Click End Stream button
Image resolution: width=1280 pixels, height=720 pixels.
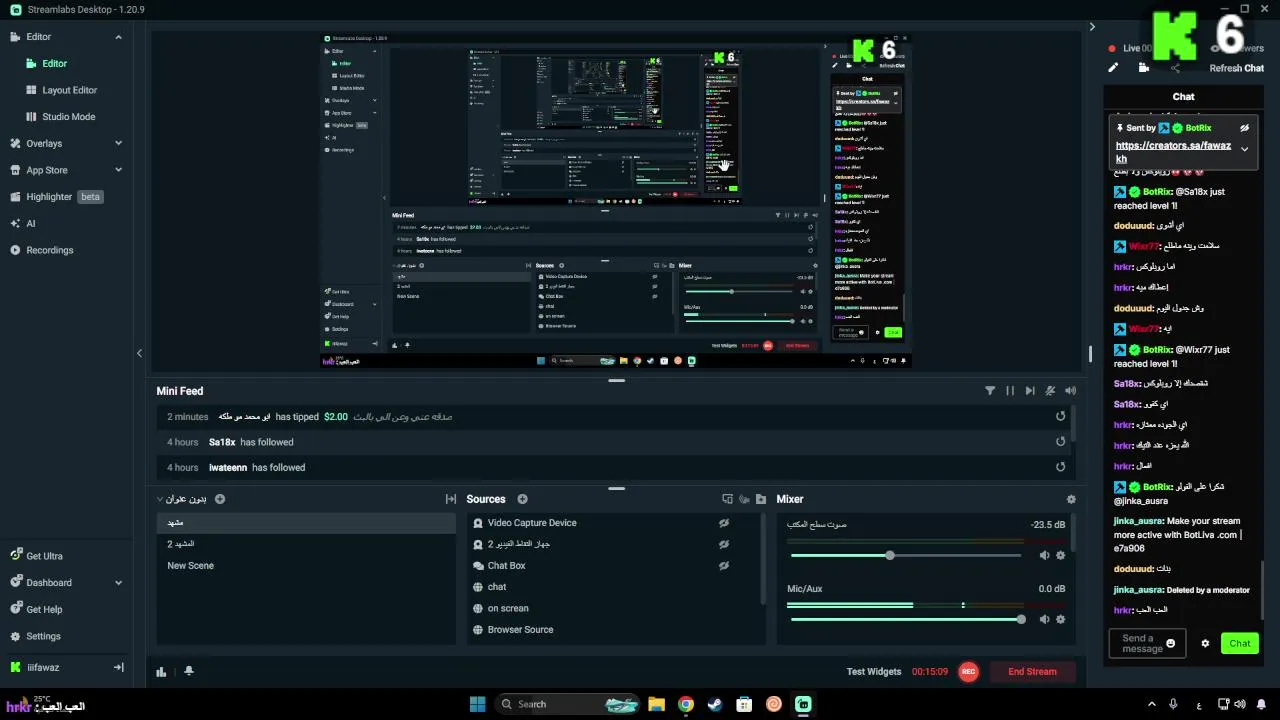(x=1032, y=672)
